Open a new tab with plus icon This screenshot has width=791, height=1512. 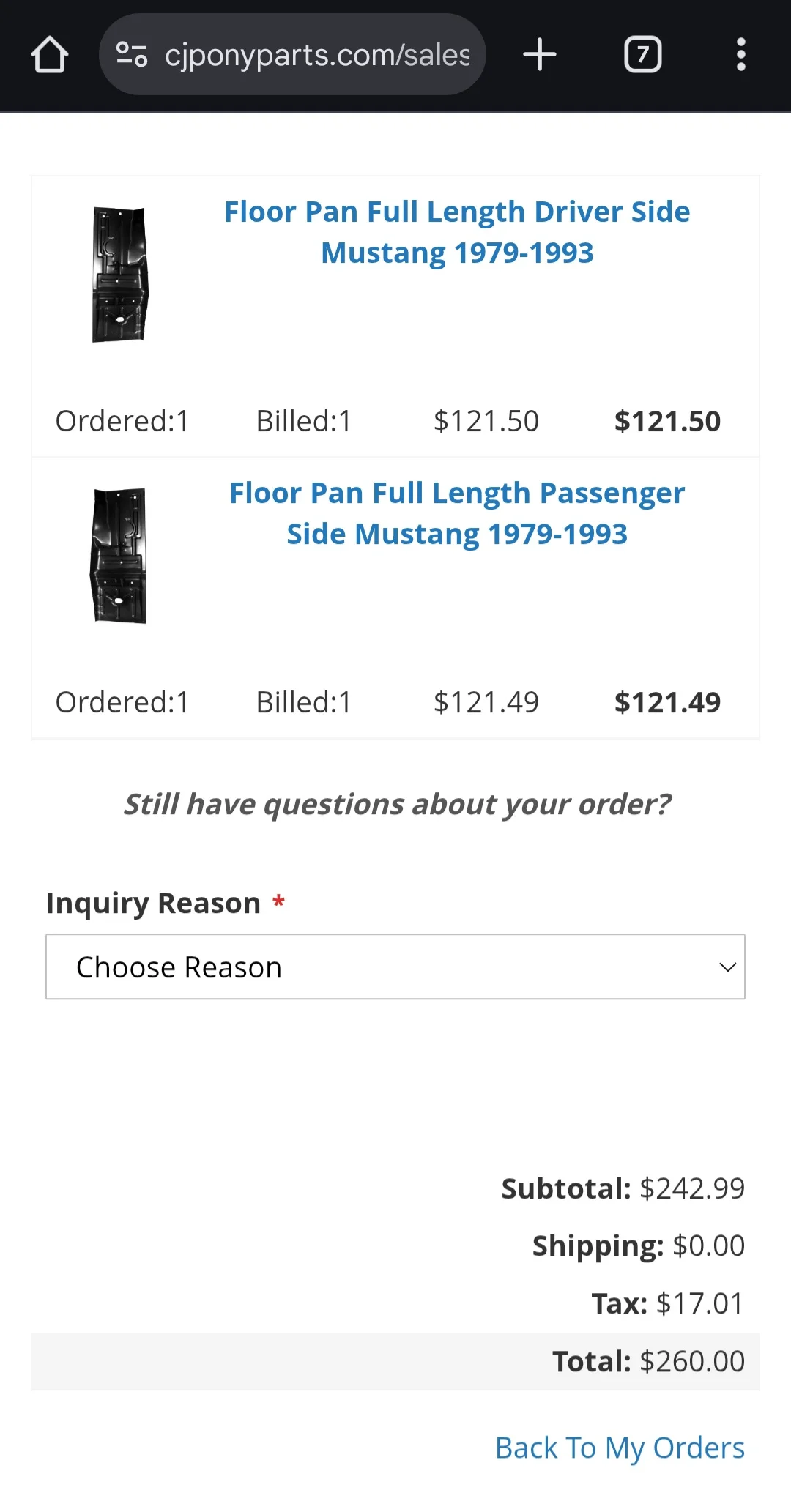coord(540,55)
